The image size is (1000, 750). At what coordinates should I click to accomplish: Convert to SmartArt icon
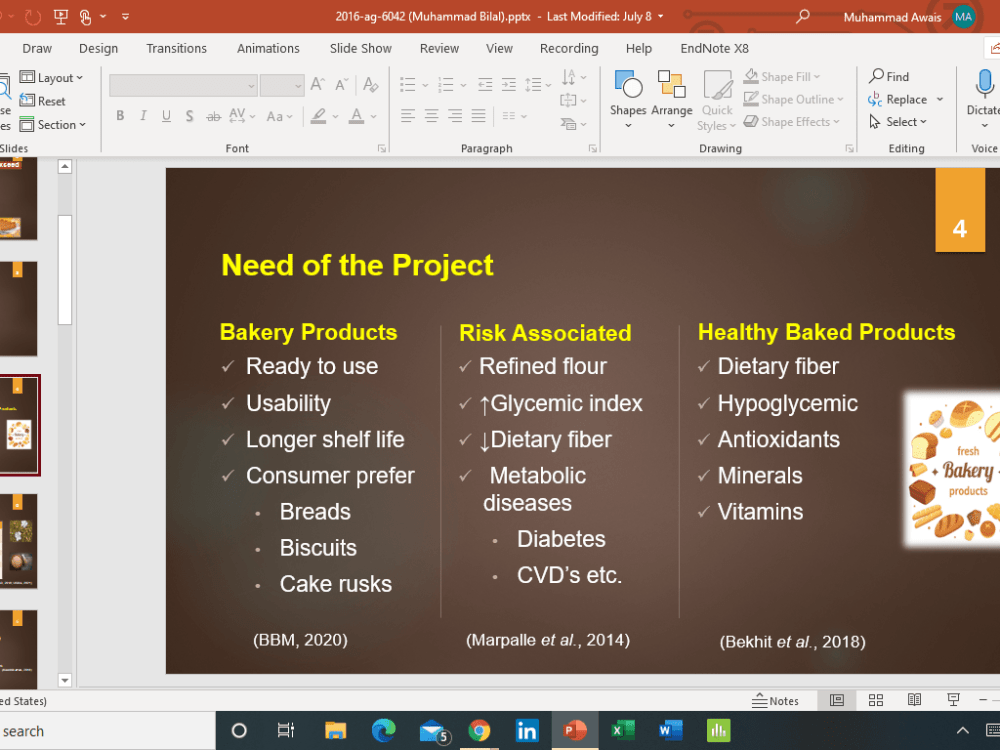[x=573, y=124]
